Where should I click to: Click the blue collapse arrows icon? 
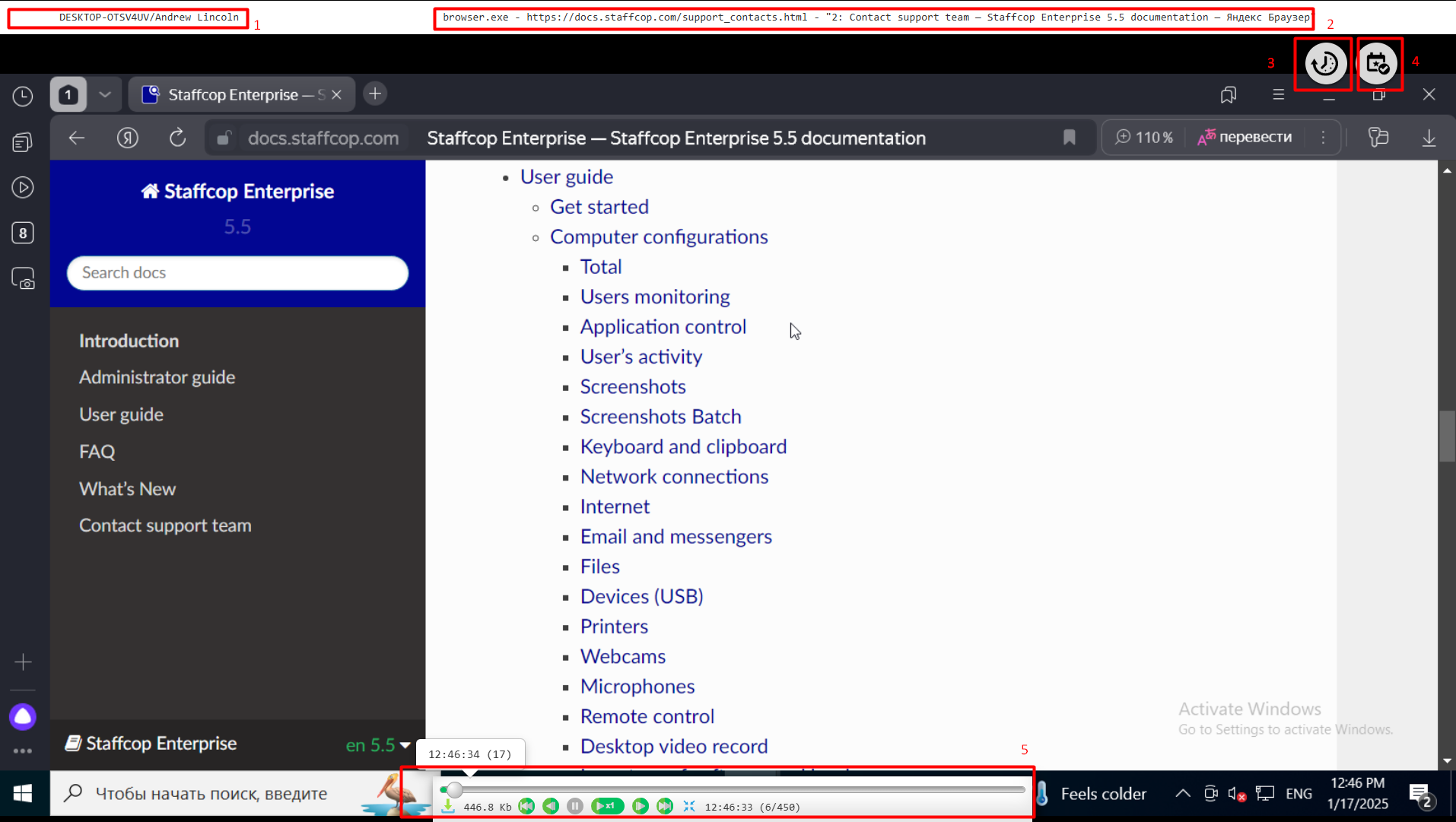pos(689,806)
